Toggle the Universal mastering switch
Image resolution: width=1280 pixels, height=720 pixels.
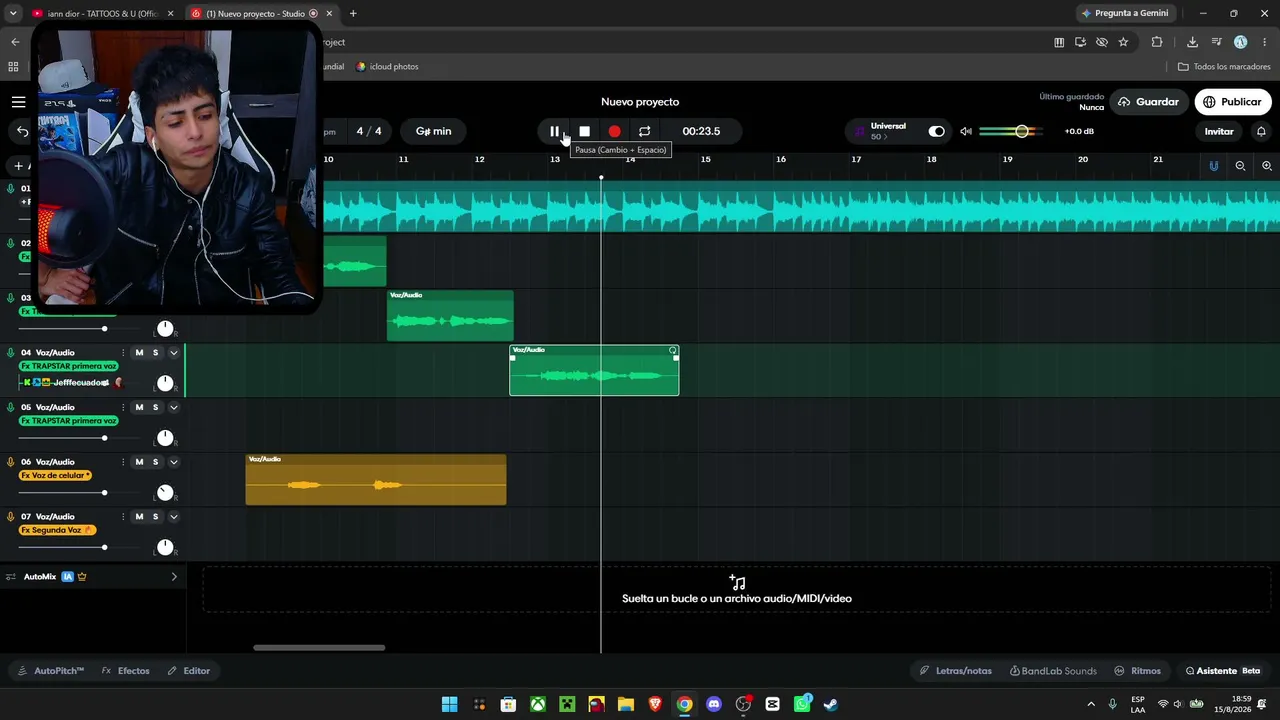(936, 131)
